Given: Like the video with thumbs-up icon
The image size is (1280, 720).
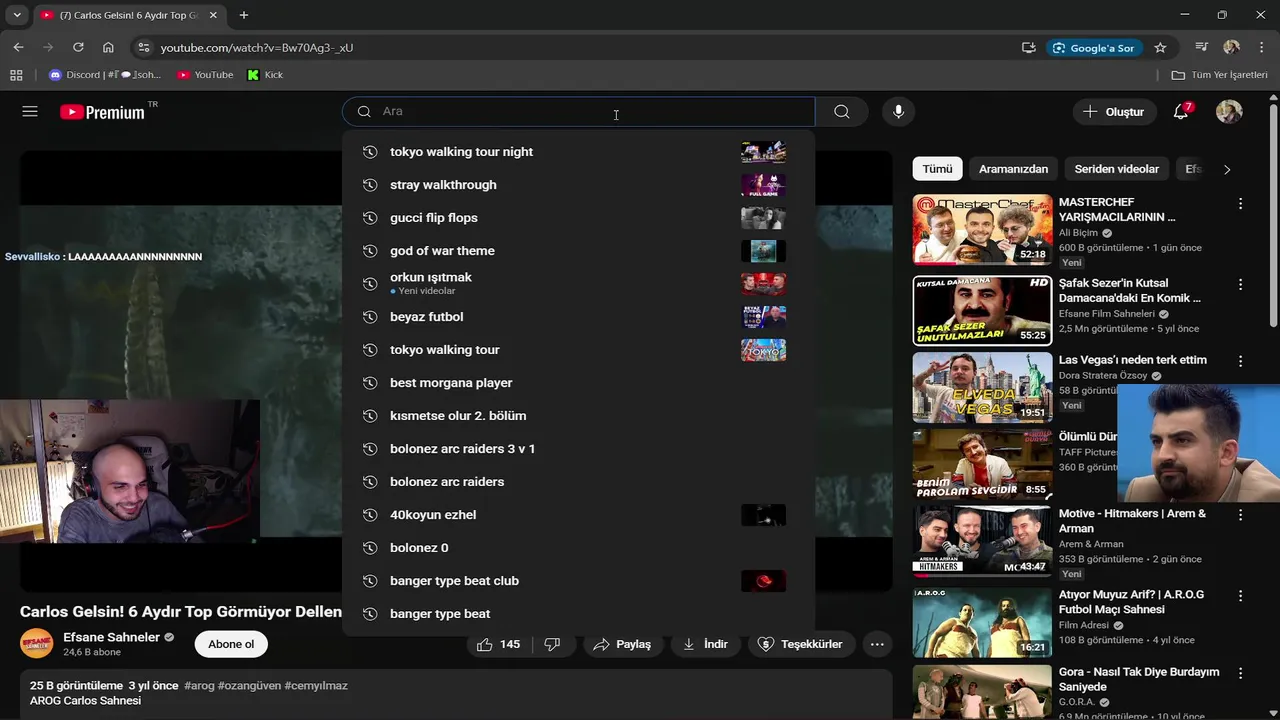Looking at the screenshot, I should (x=498, y=644).
